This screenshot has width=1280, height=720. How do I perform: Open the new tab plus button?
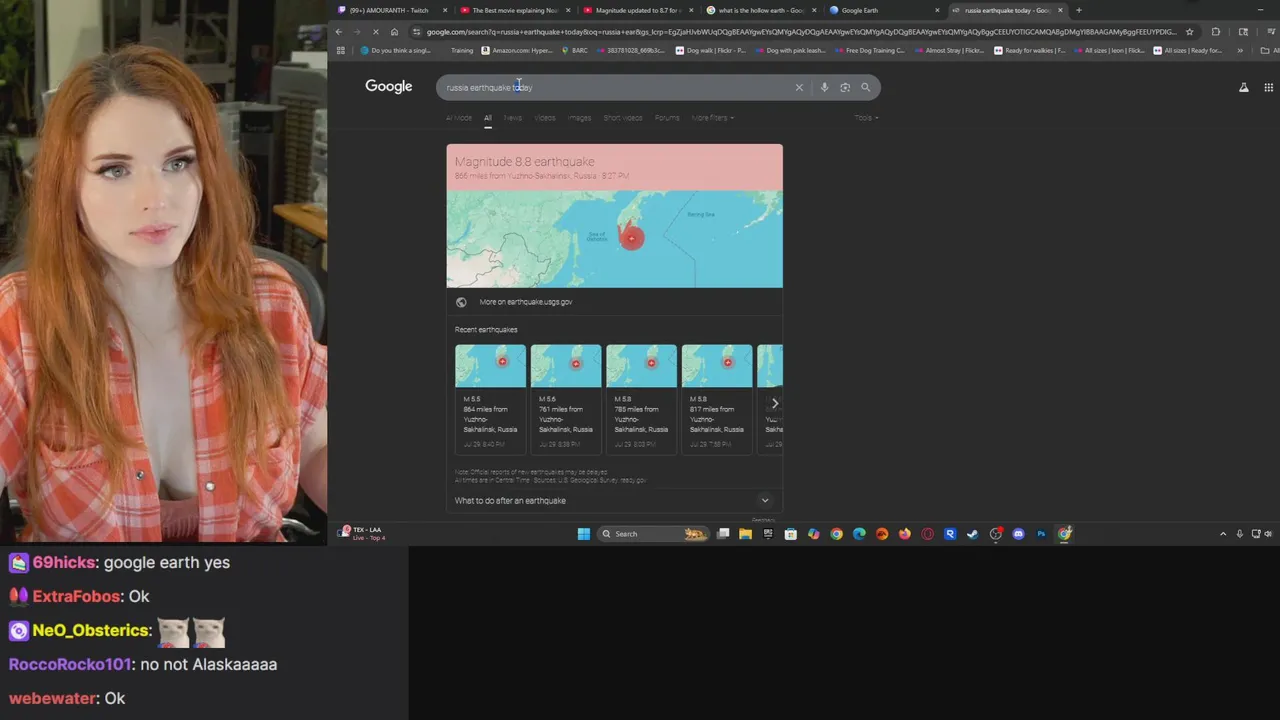(x=1079, y=10)
